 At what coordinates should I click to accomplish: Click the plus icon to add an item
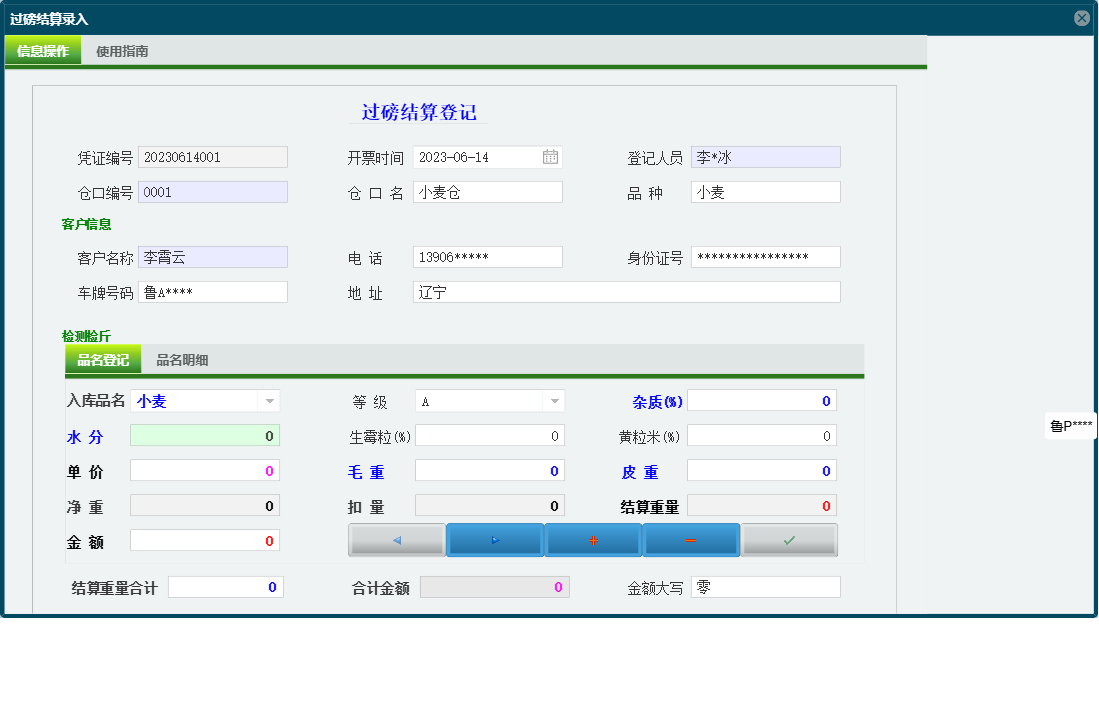click(x=592, y=539)
